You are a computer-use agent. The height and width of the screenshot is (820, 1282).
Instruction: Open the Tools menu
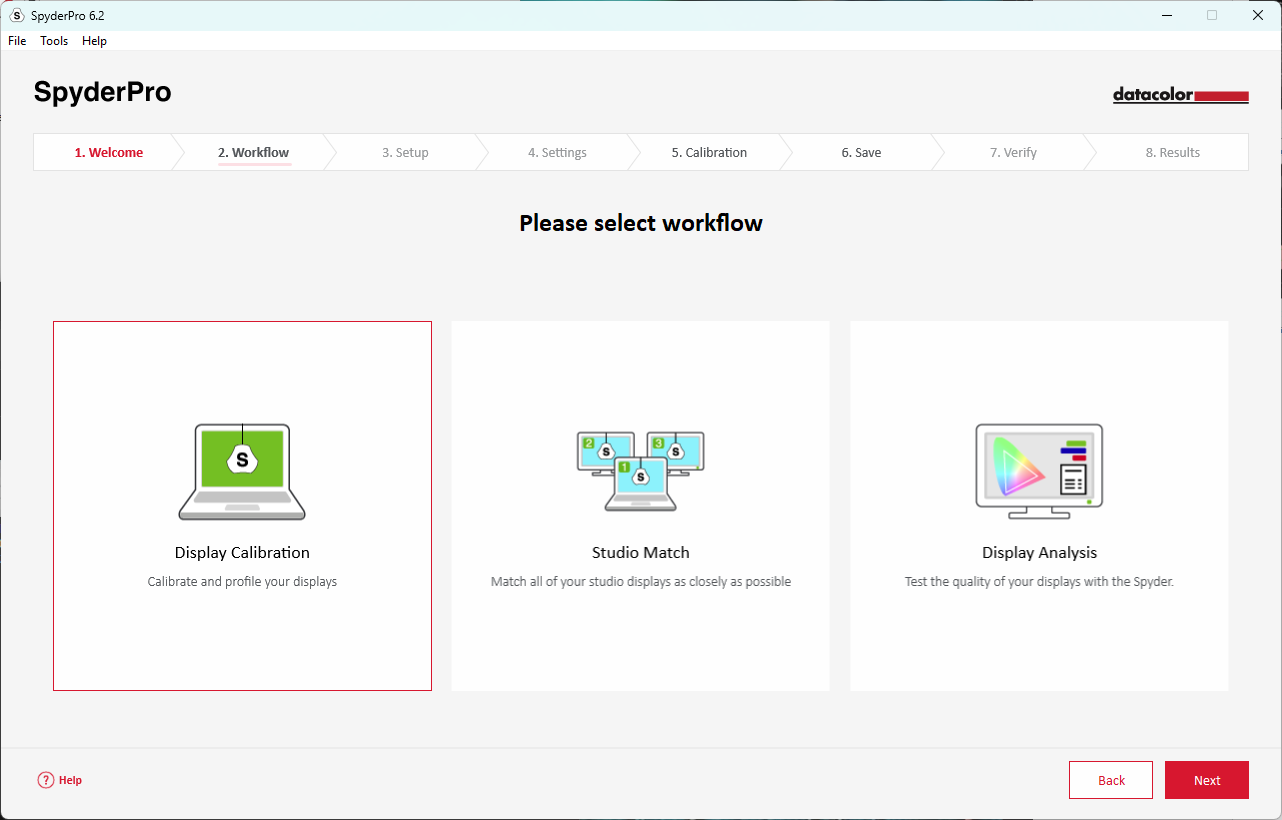click(54, 41)
